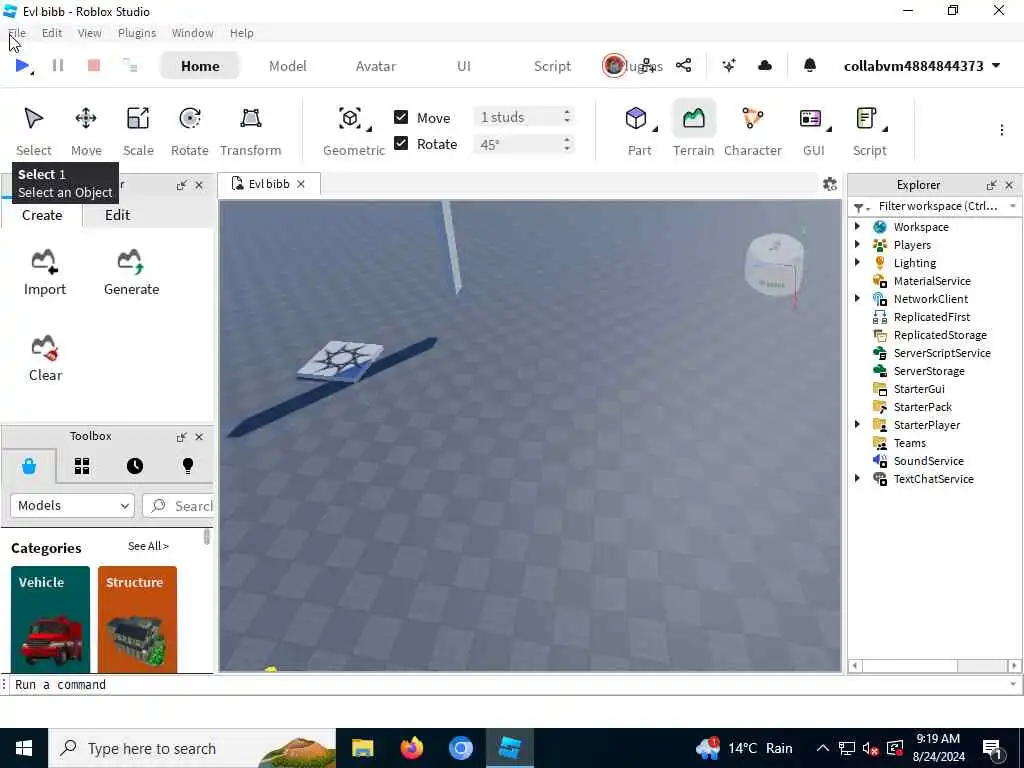Screen dimensions: 1024x768
Task: Open the Toolbox Inventory grid tab
Action: [x=82, y=466]
